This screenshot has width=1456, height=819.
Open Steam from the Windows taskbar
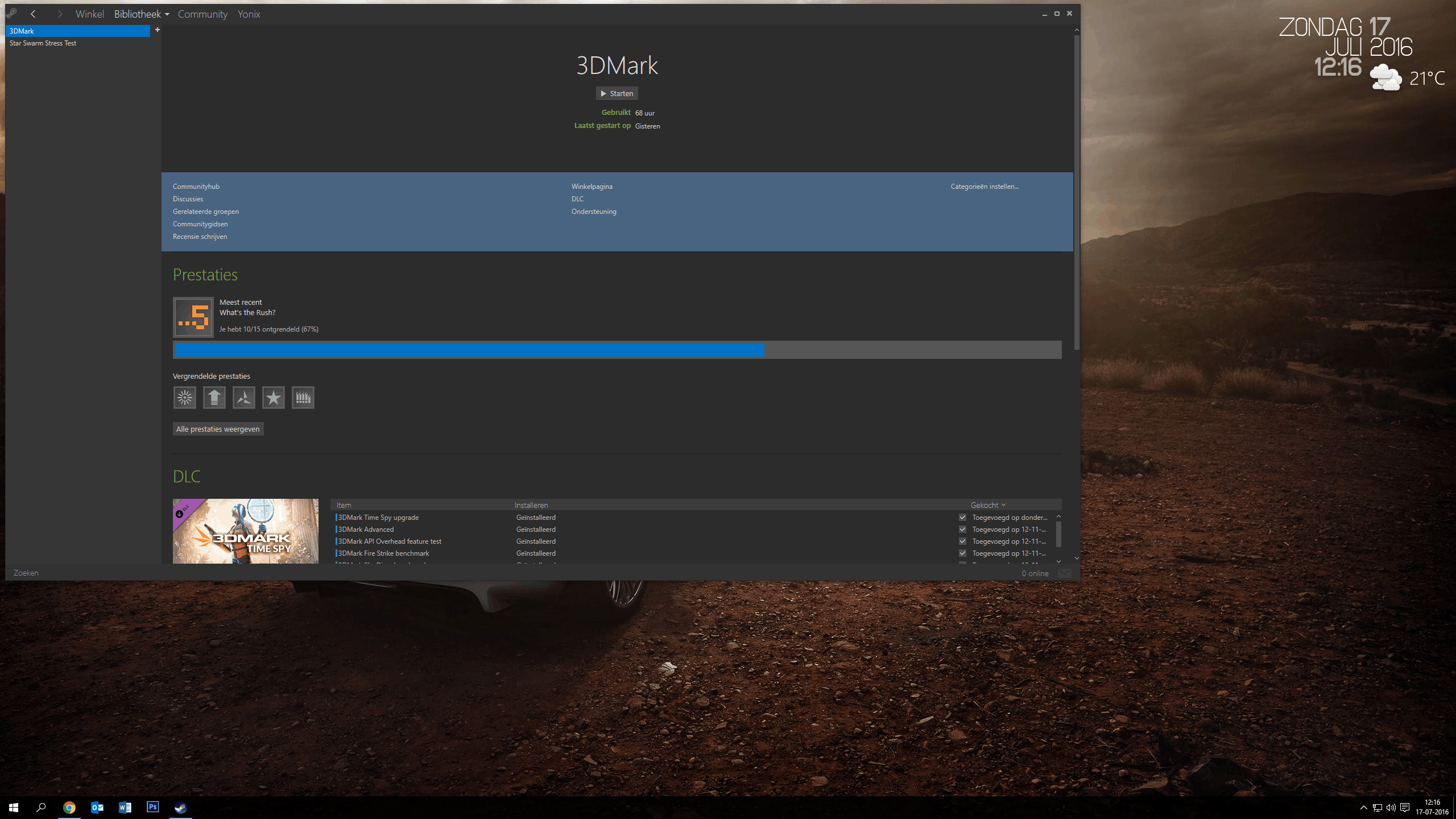click(180, 807)
